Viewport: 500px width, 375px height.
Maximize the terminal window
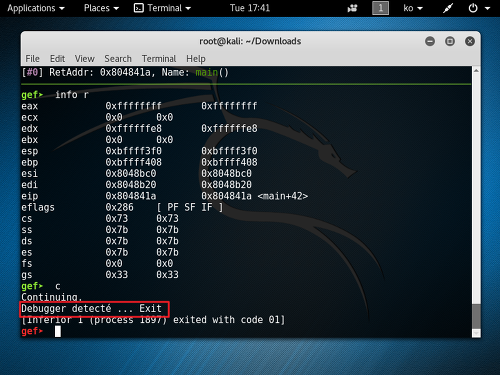pos(450,41)
